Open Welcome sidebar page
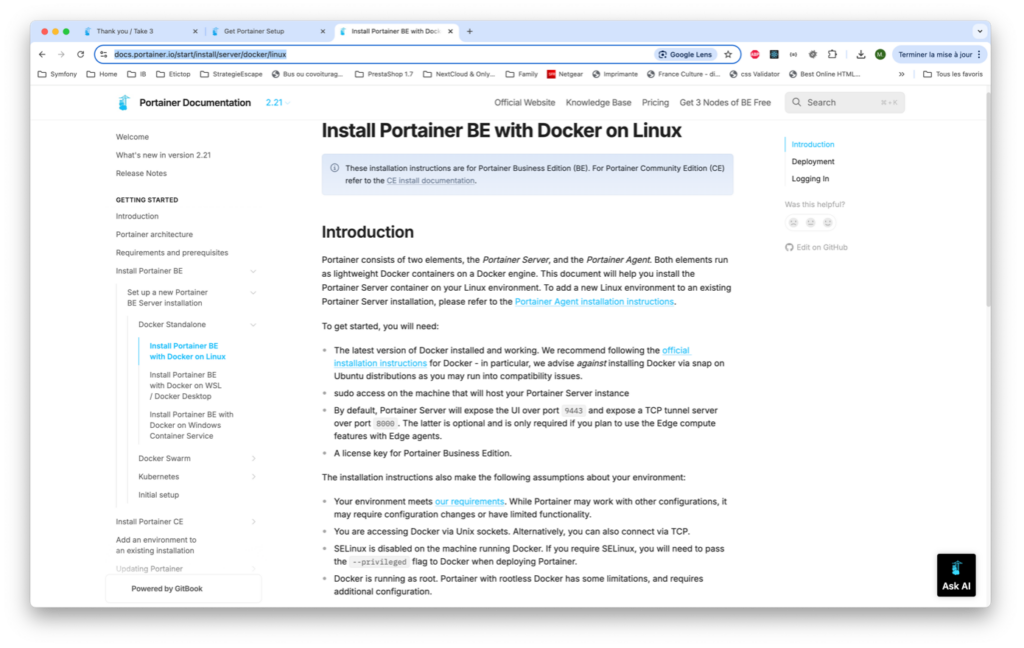The width and height of the screenshot is (1024, 648). pyautogui.click(x=133, y=137)
